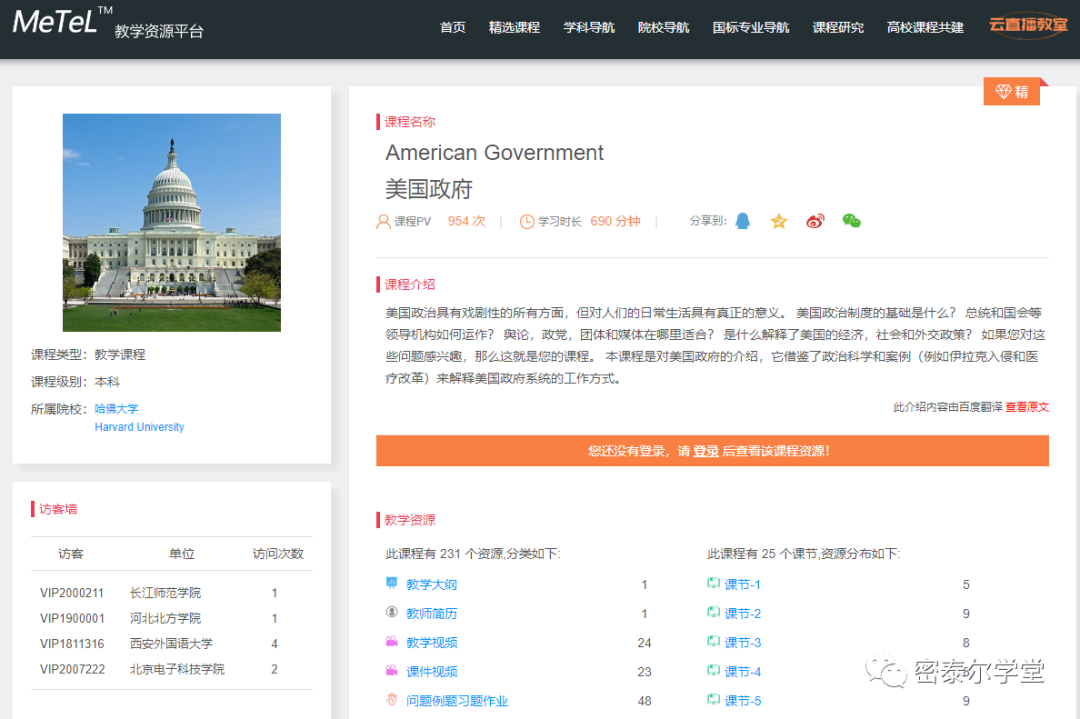Open 课程研究 menu item
Image resolution: width=1080 pixels, height=719 pixels.
[838, 28]
